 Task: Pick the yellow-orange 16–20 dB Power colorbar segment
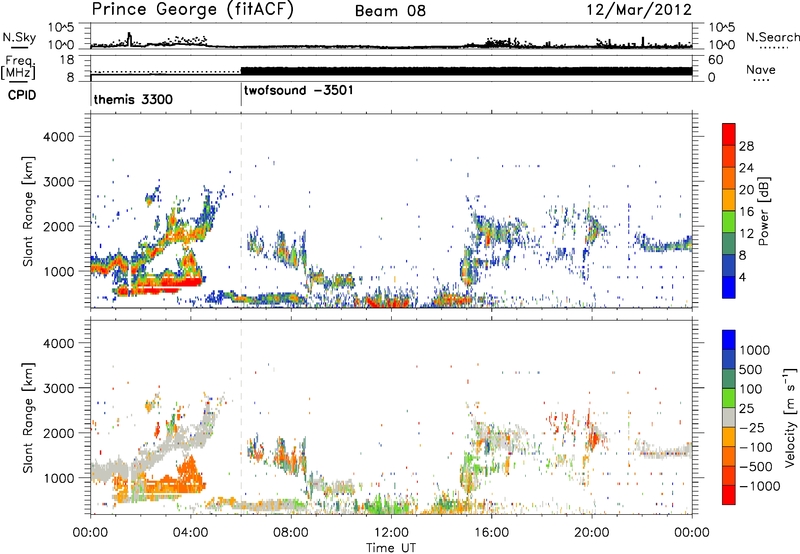[x=729, y=200]
